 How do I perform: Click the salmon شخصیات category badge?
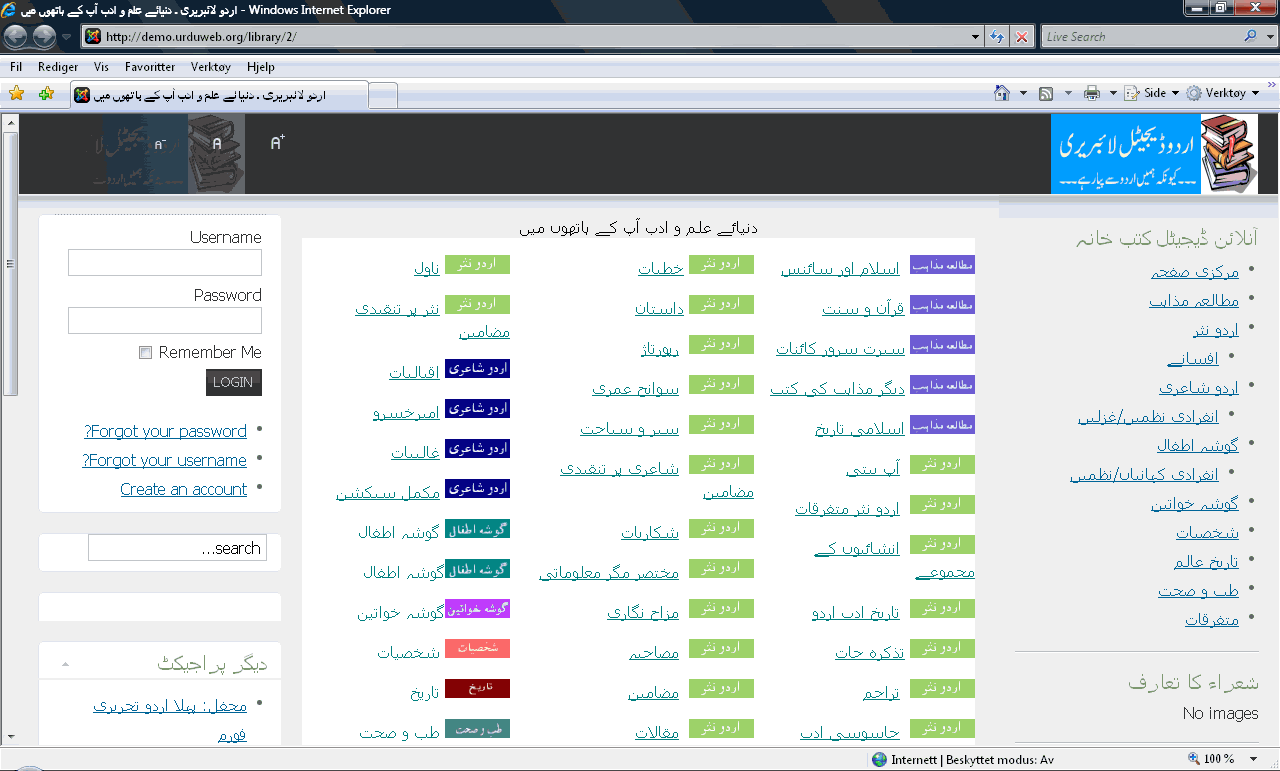[x=477, y=648]
